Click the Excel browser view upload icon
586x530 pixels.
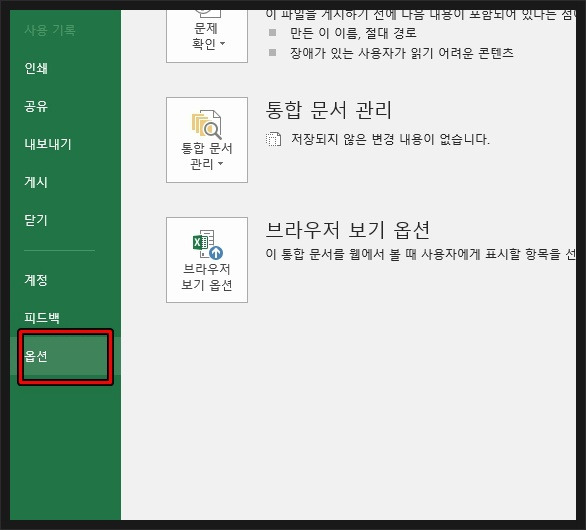click(x=207, y=244)
